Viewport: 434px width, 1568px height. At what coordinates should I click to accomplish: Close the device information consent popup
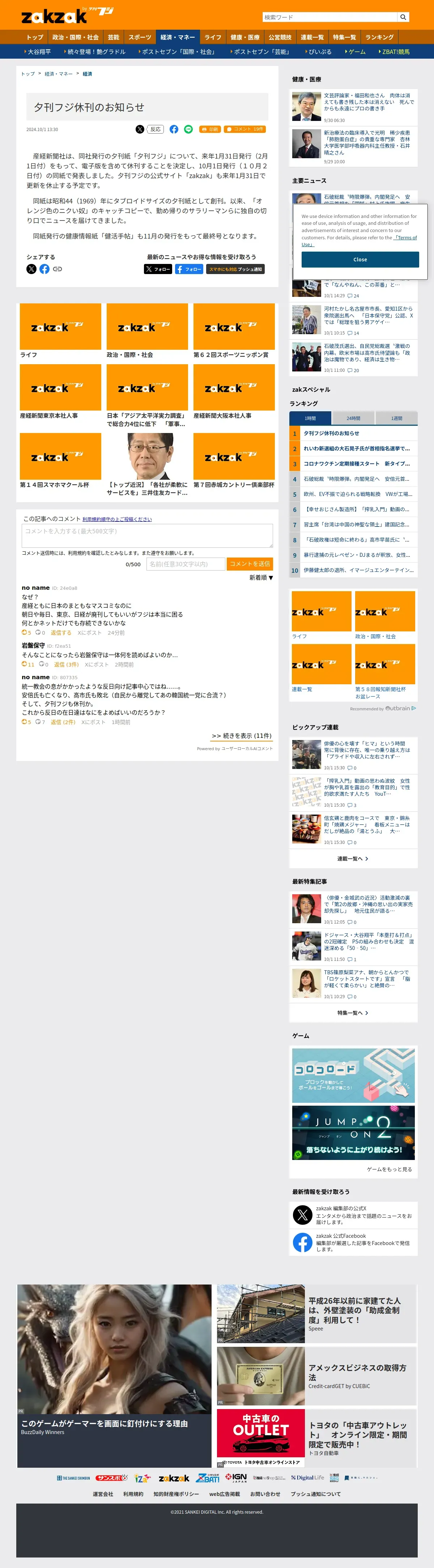[x=360, y=259]
